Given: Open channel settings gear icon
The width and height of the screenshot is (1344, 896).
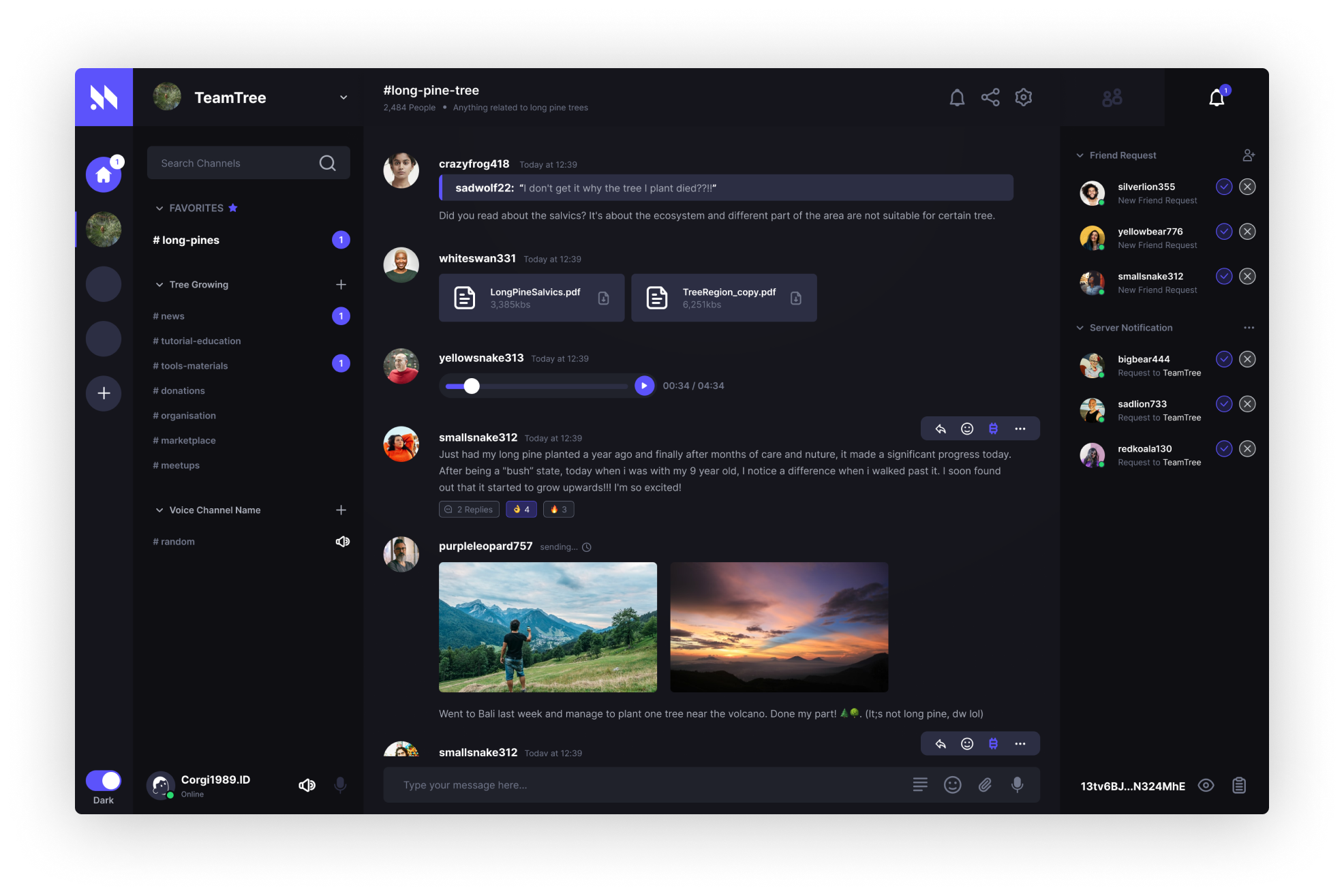Looking at the screenshot, I should coord(1023,97).
